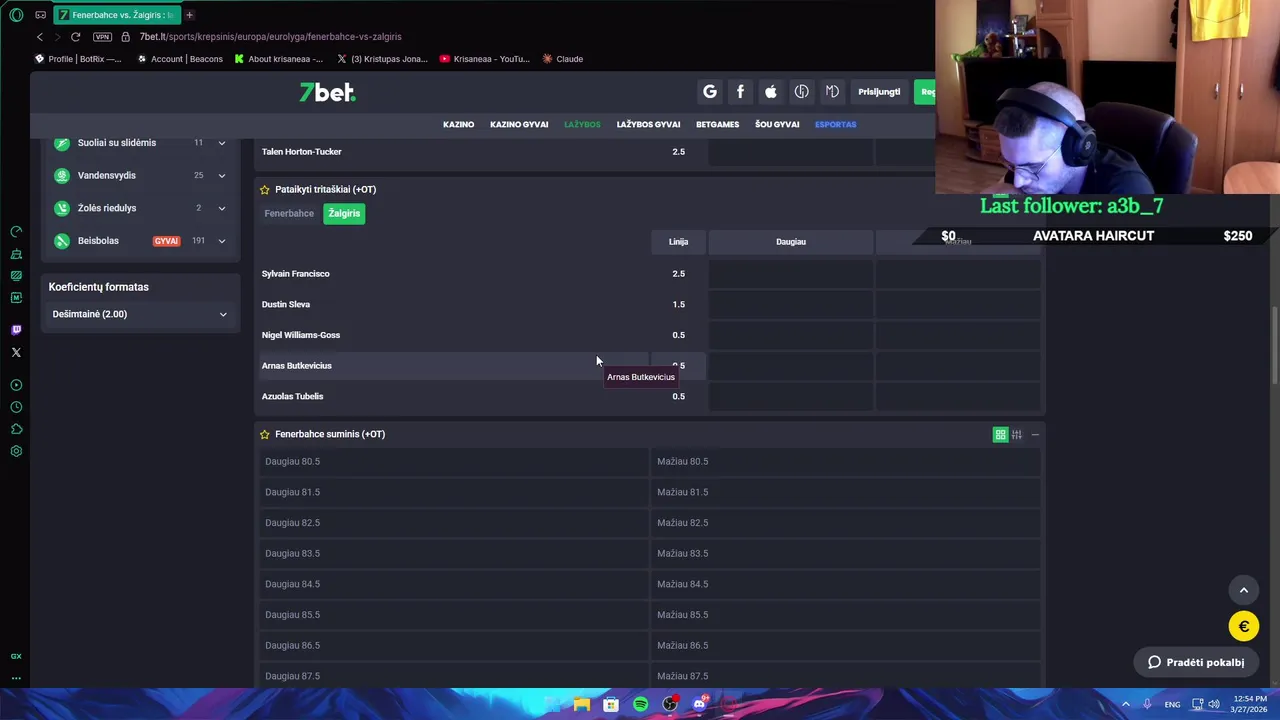
Task: Click the Prisijungti login button
Action: coord(879,92)
